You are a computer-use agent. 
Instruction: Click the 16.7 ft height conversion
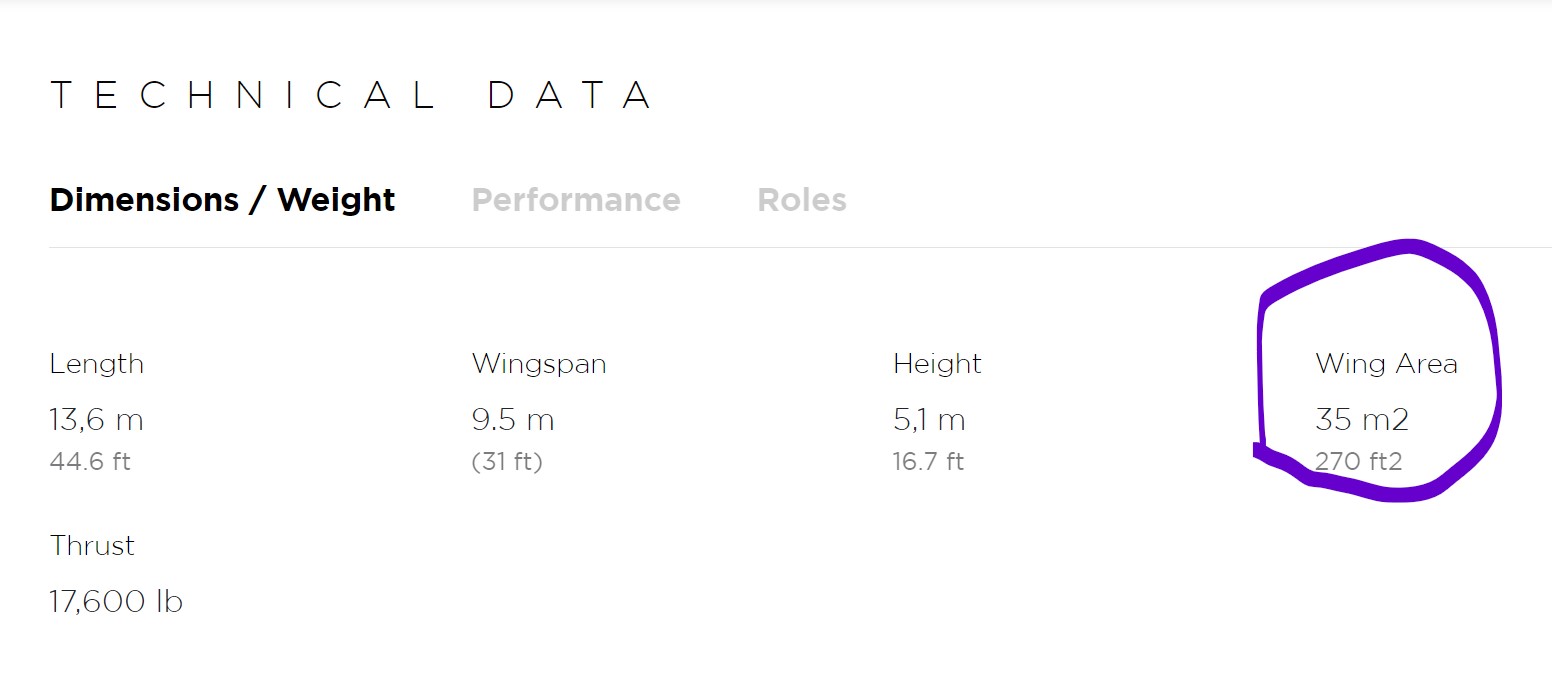(928, 462)
